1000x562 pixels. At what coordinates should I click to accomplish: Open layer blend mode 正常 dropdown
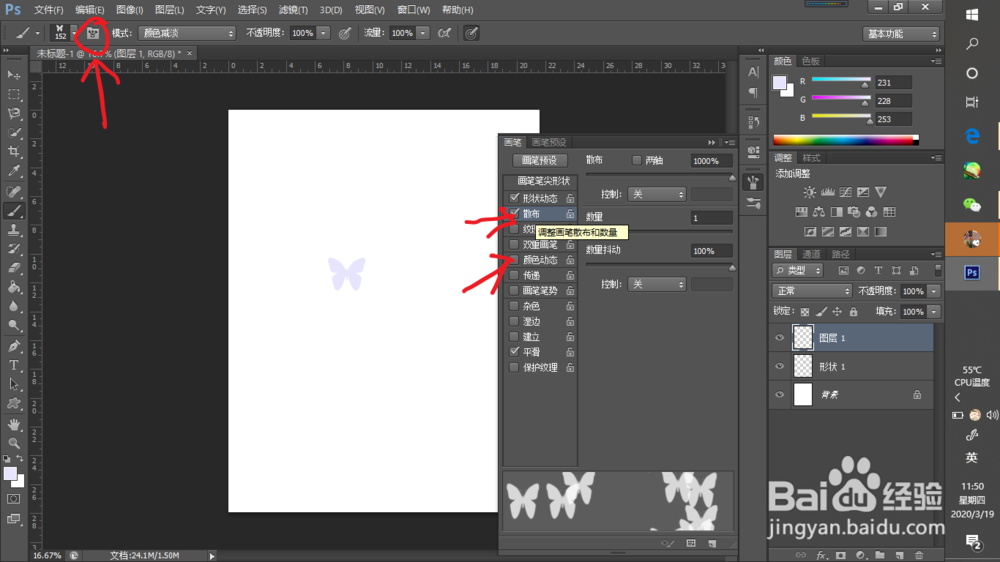(x=812, y=291)
